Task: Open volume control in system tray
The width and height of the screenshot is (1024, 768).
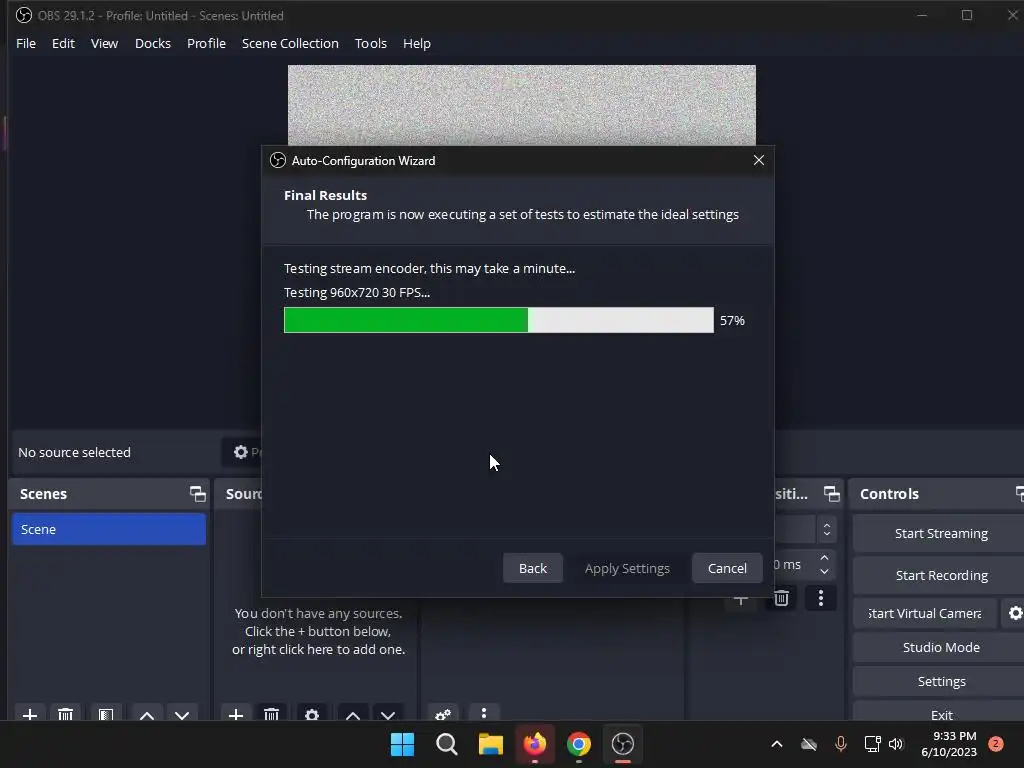Action: [x=895, y=744]
